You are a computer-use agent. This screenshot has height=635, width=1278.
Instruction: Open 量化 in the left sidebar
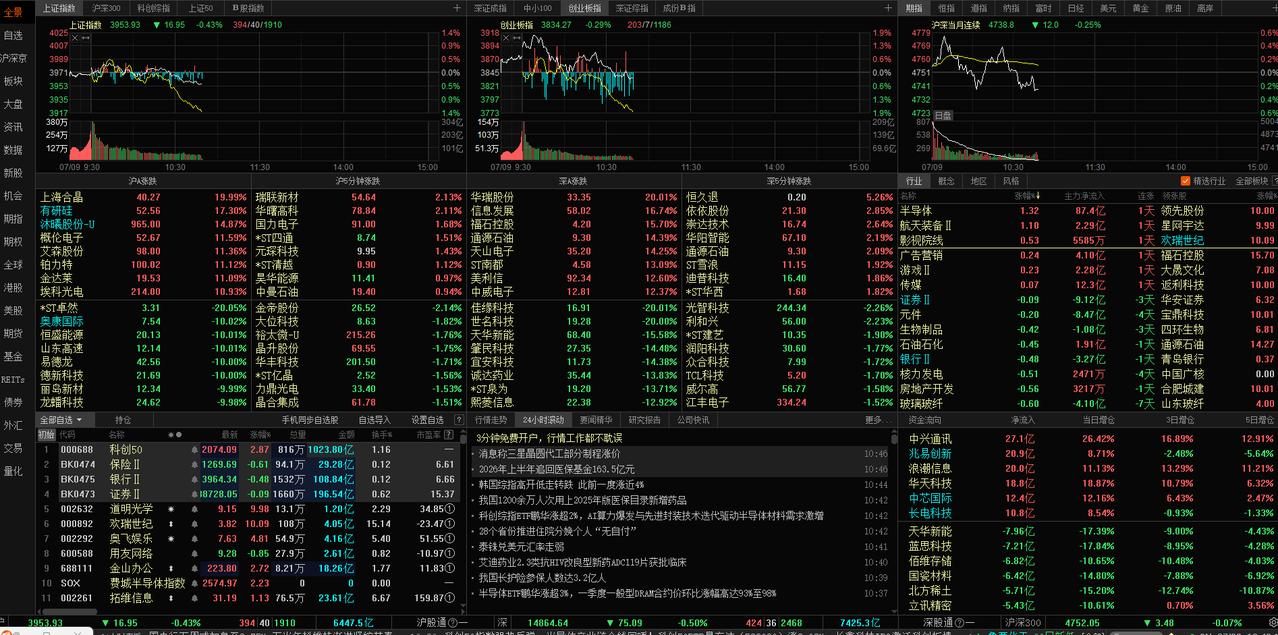13,471
